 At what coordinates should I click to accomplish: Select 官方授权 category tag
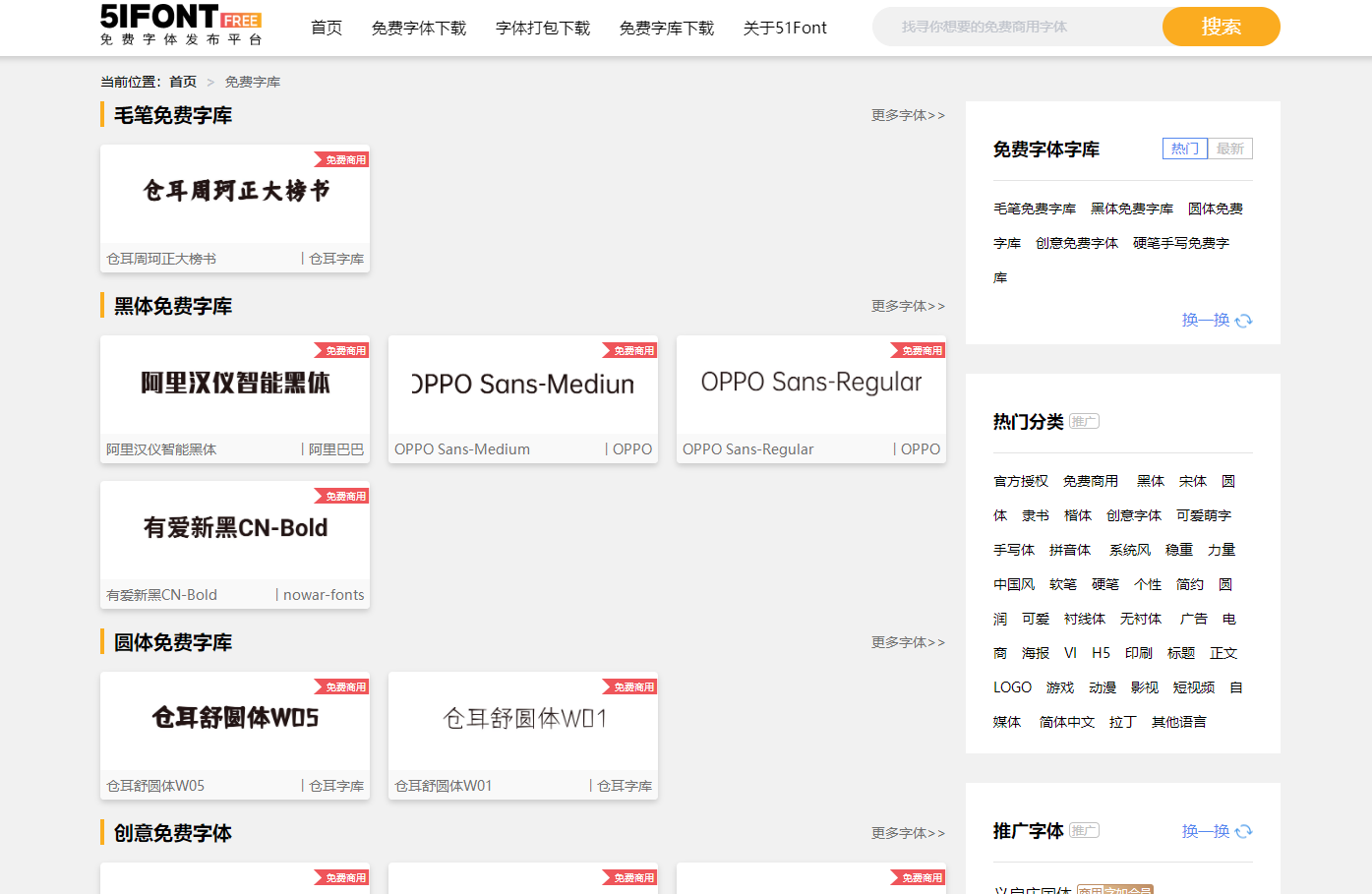pos(1021,481)
